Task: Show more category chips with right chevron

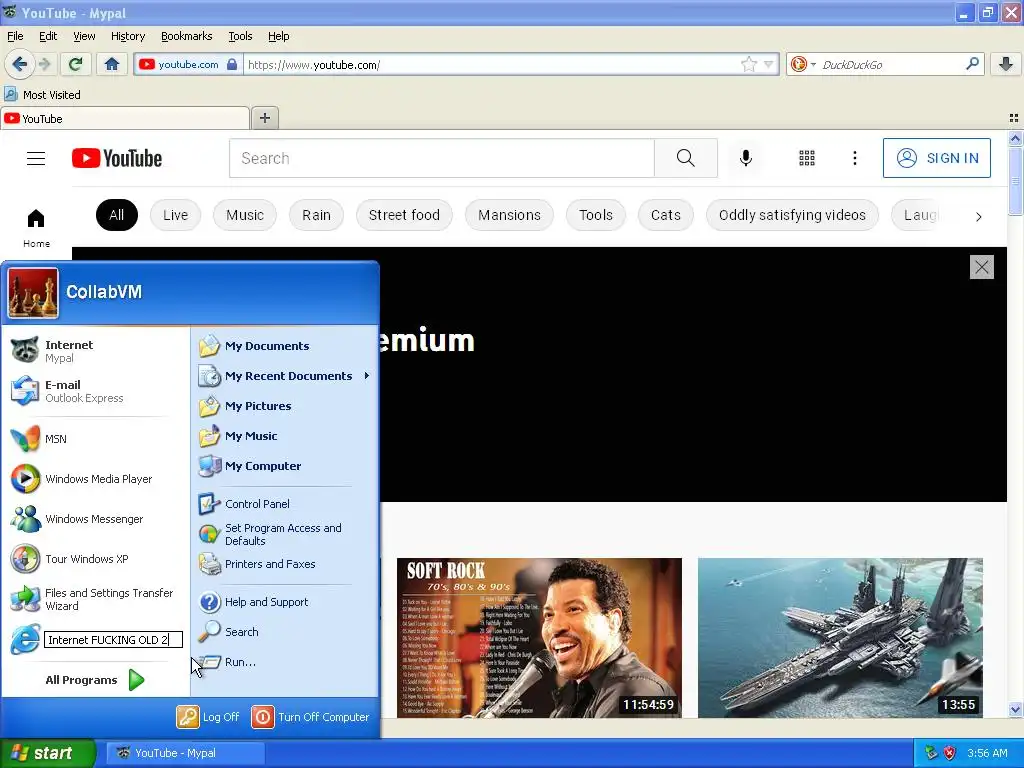Action: 978,216
